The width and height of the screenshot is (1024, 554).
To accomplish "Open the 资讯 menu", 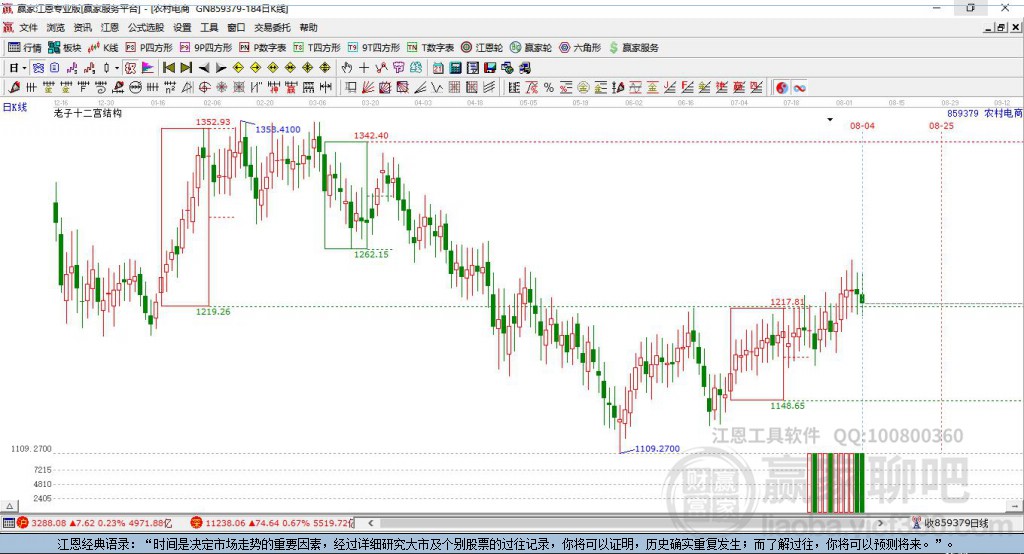I will [82, 27].
